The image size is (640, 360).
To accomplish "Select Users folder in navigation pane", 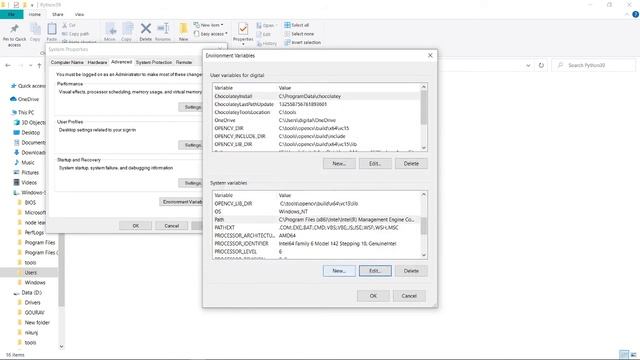I will pos(29,273).
